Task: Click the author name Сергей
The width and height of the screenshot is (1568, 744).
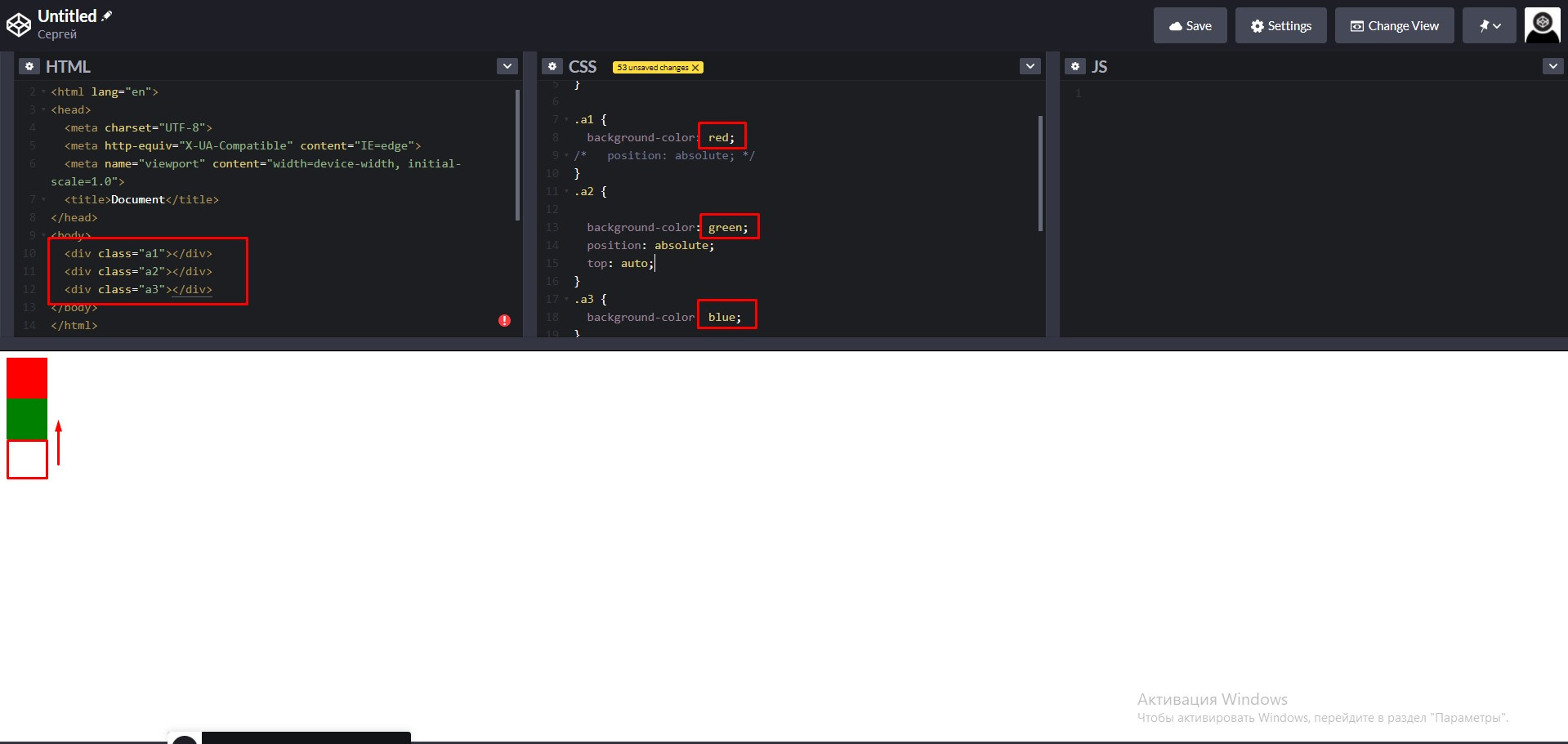Action: 57,34
